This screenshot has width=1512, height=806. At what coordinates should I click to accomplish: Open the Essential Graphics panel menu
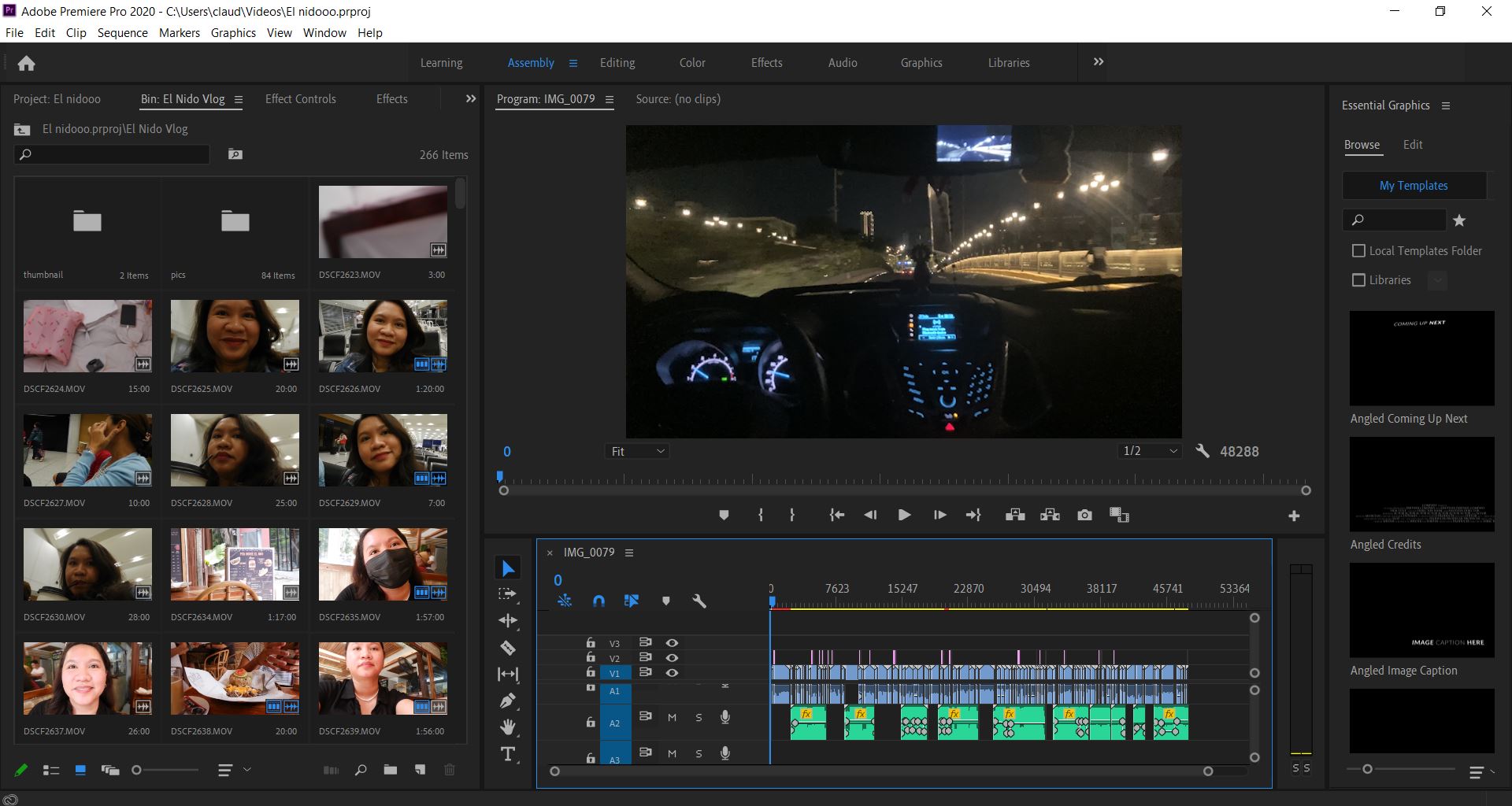(x=1446, y=105)
